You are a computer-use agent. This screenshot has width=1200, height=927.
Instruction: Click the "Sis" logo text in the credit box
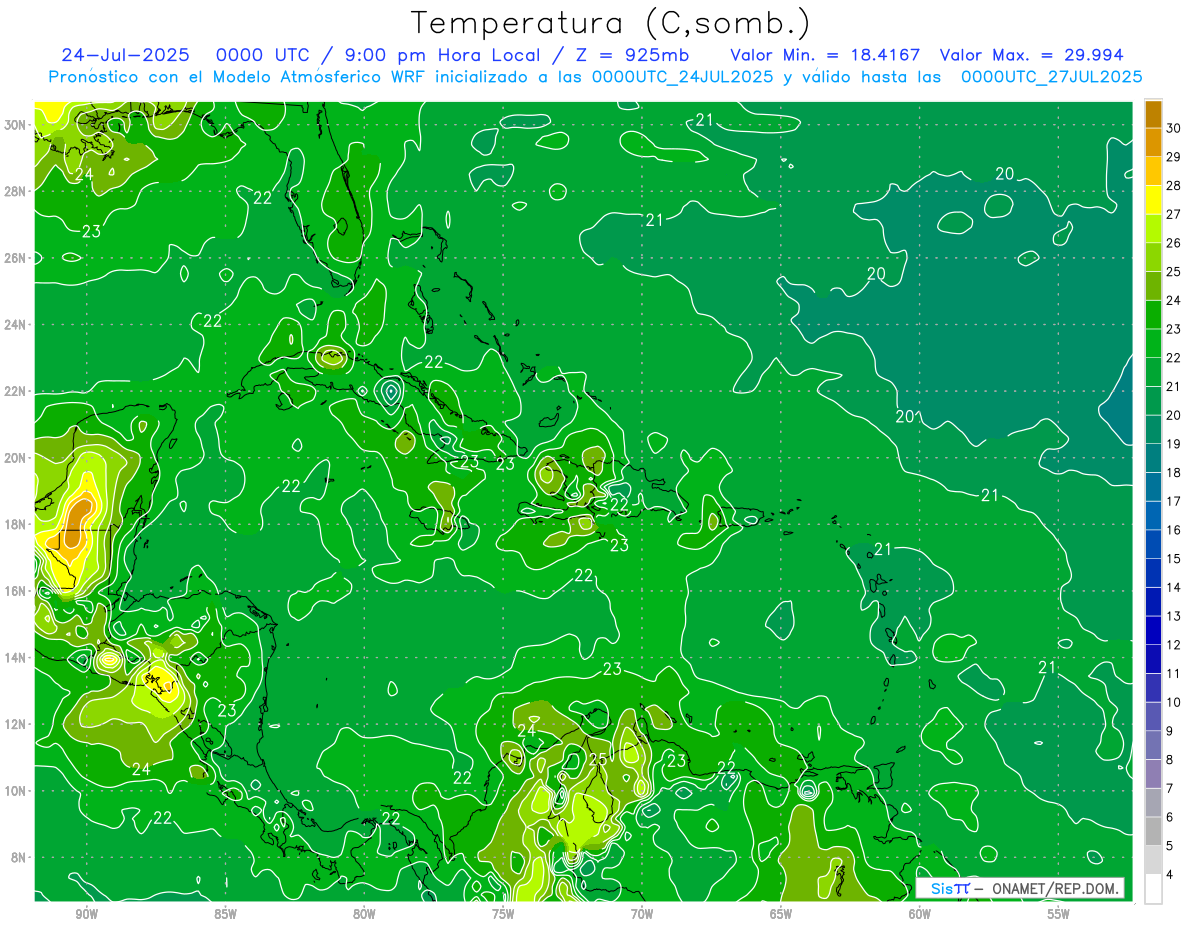(x=941, y=889)
